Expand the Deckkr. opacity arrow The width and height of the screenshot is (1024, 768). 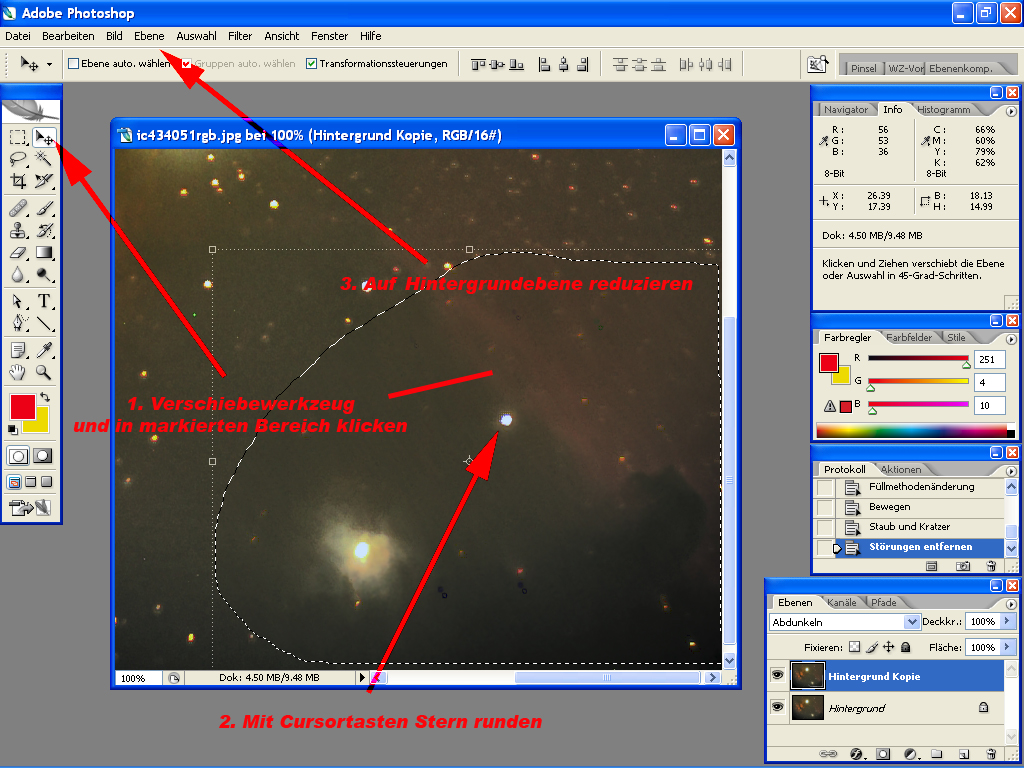[1006, 622]
